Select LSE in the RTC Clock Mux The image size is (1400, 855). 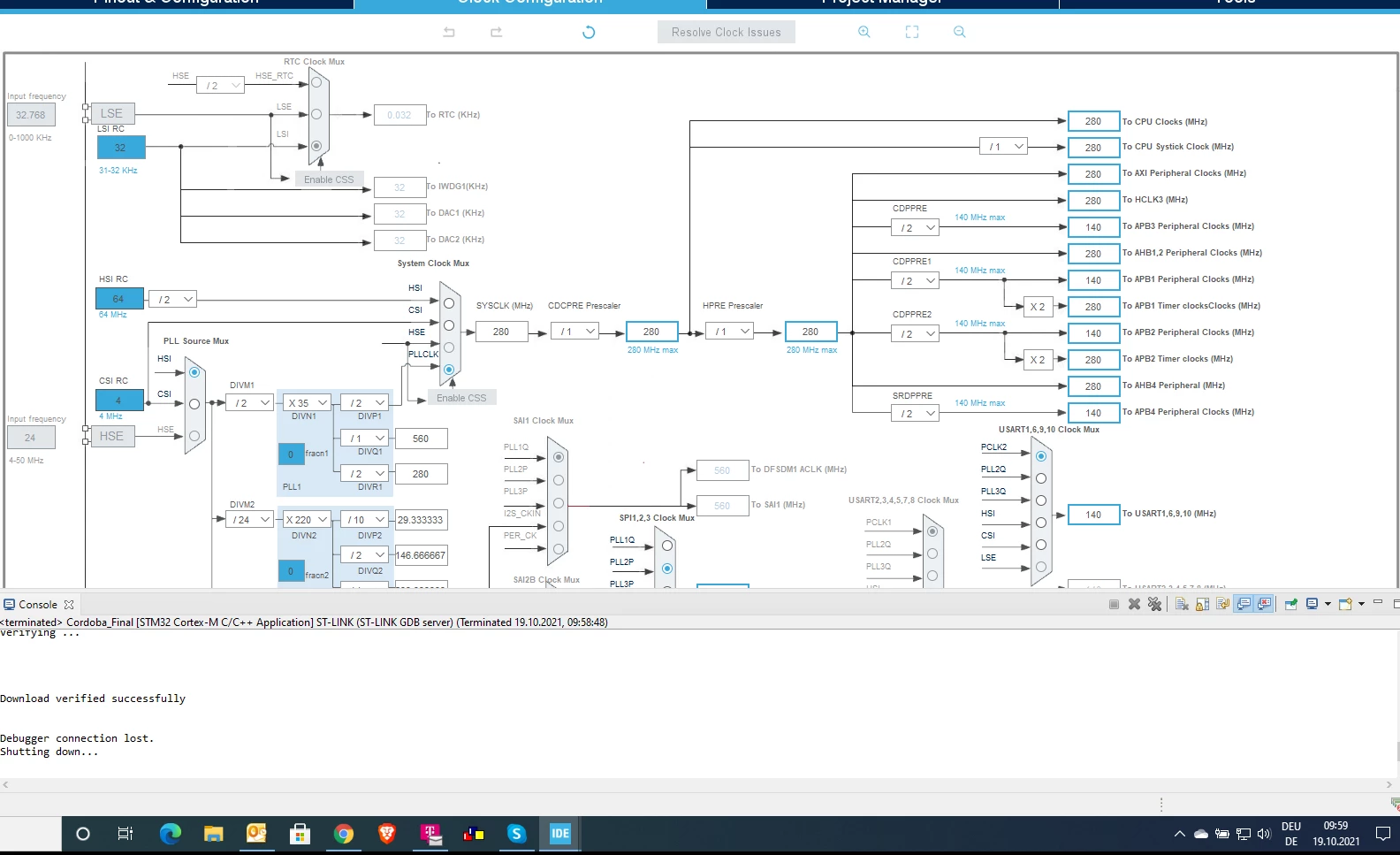click(316, 114)
